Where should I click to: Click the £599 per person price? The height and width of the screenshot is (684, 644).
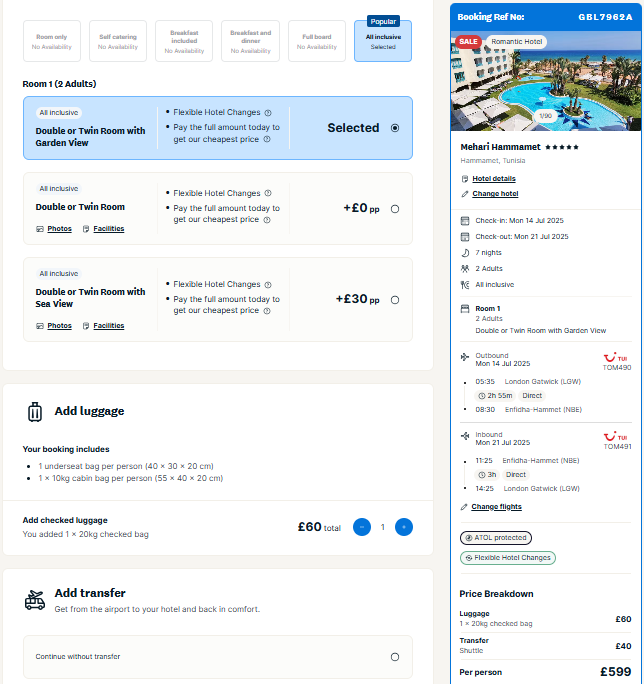coord(616,672)
